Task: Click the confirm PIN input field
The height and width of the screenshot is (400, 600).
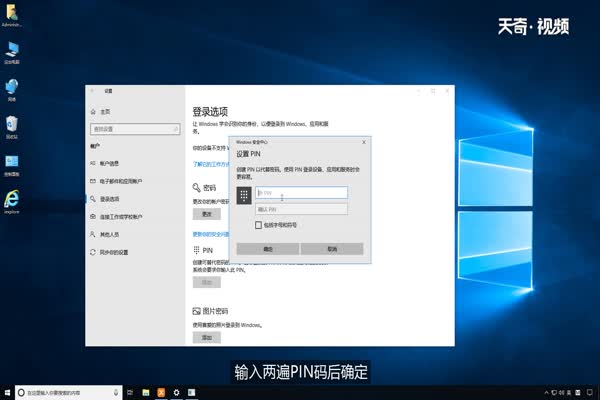Action: [302, 209]
